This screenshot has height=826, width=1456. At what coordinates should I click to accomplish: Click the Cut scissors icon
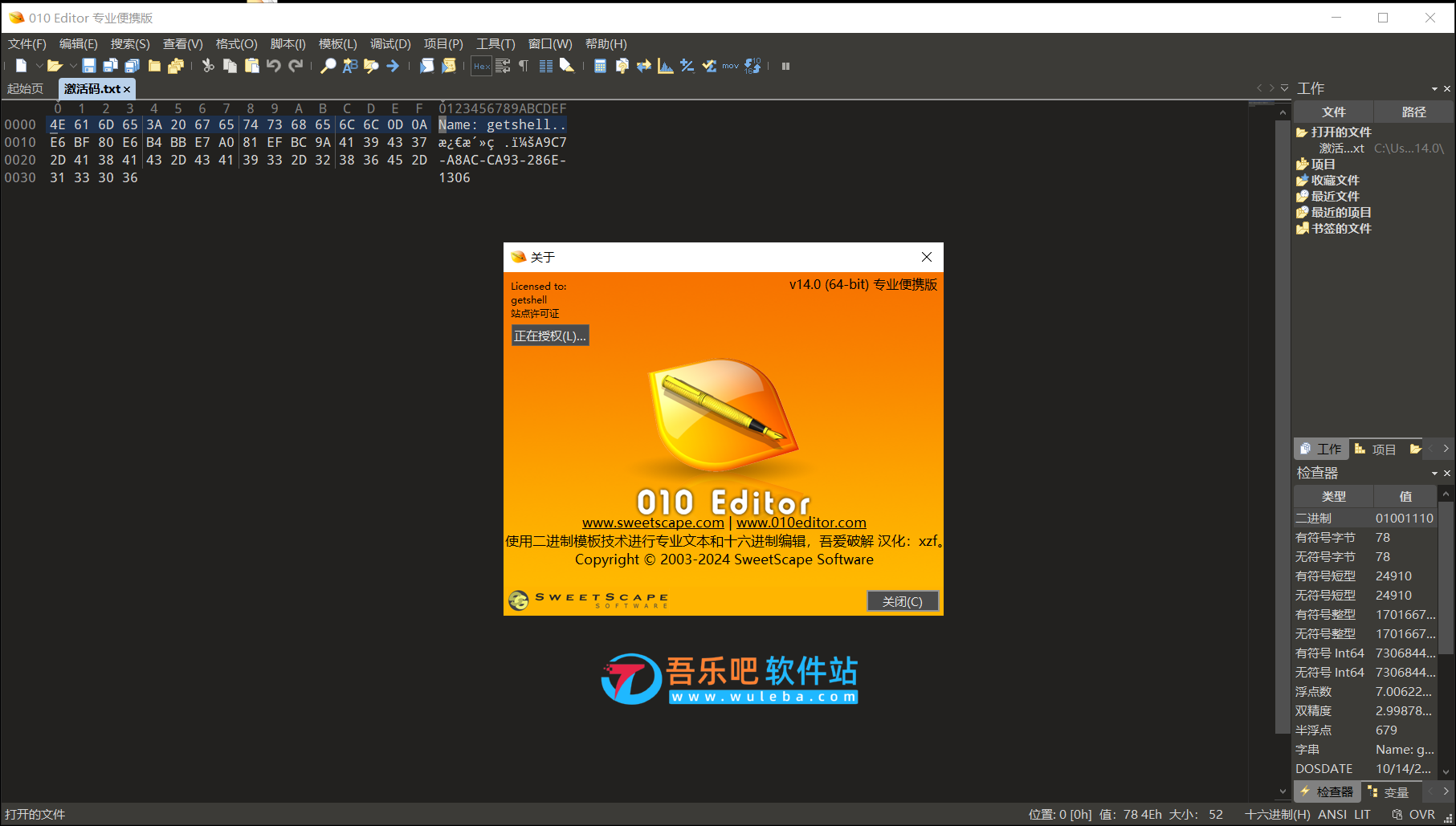pos(208,66)
